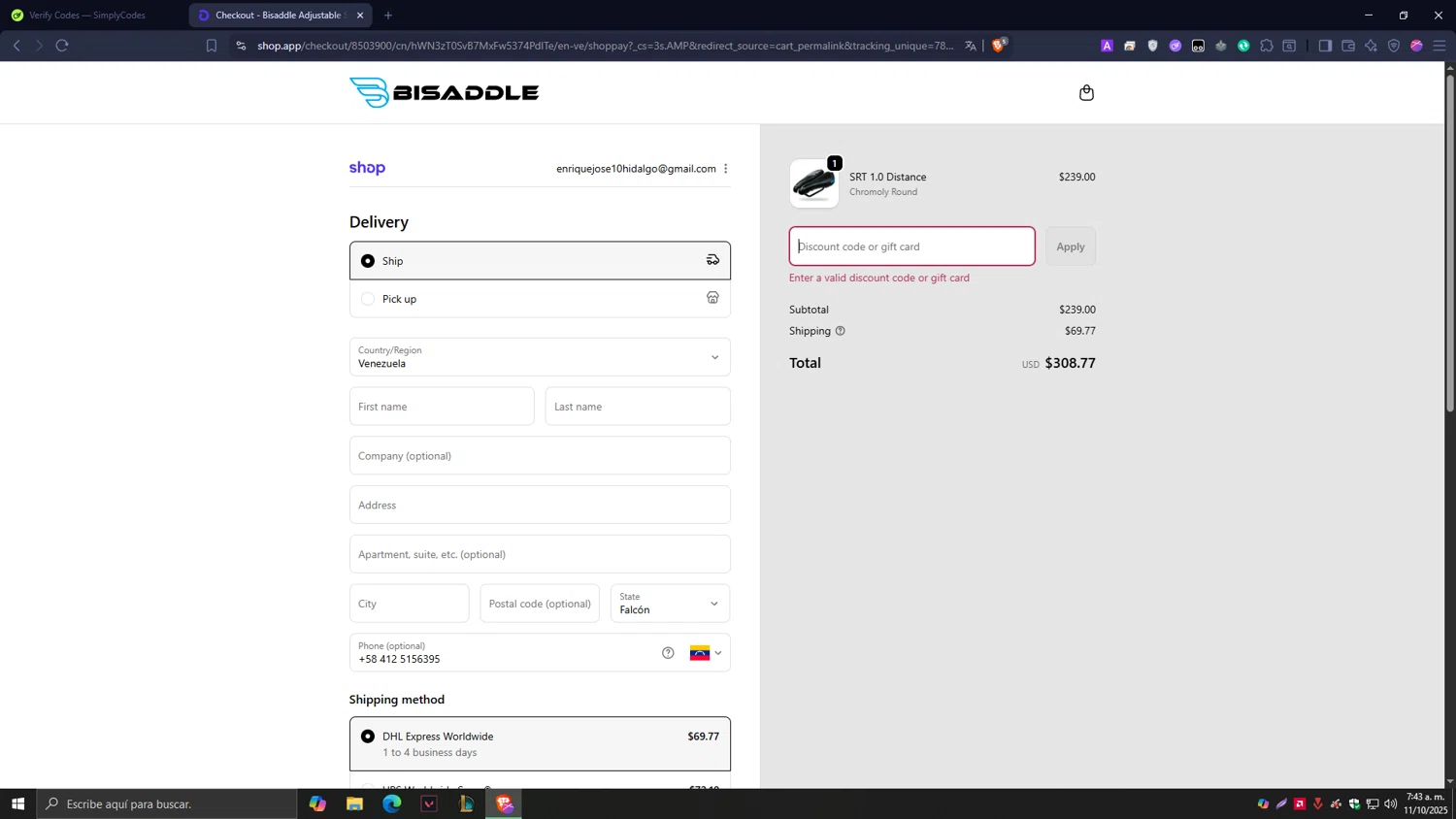Click the browser address bar URL
The height and width of the screenshot is (819, 1456).
(605, 46)
